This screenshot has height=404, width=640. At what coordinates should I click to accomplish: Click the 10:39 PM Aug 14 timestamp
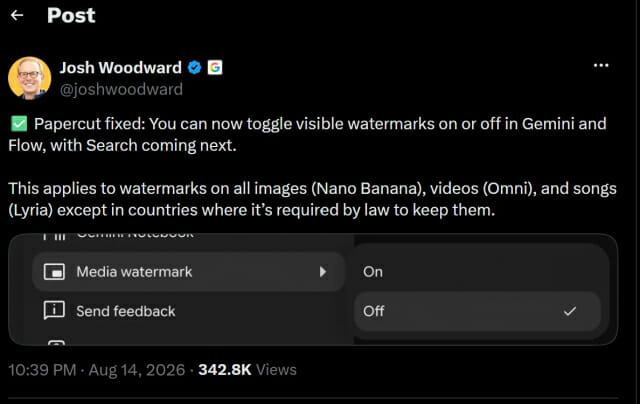pyautogui.click(x=97, y=370)
